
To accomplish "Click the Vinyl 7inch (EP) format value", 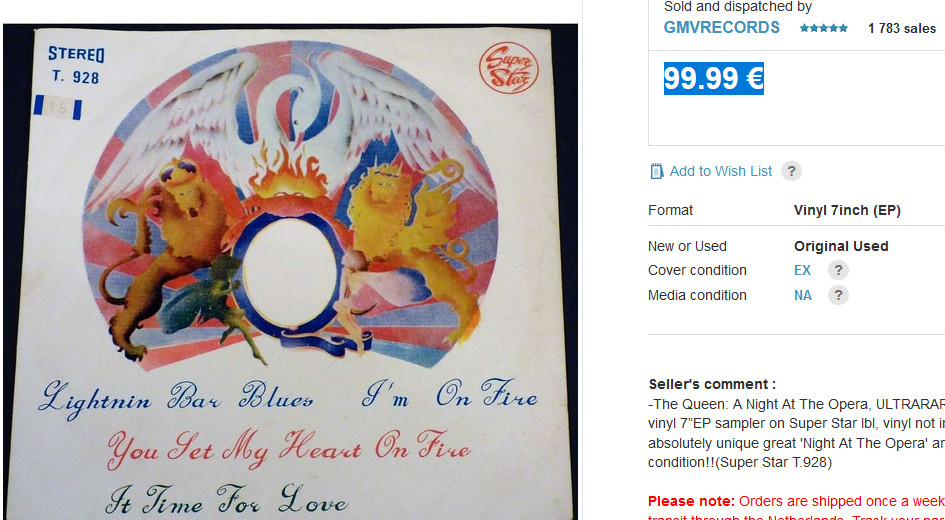I will (847, 210).
